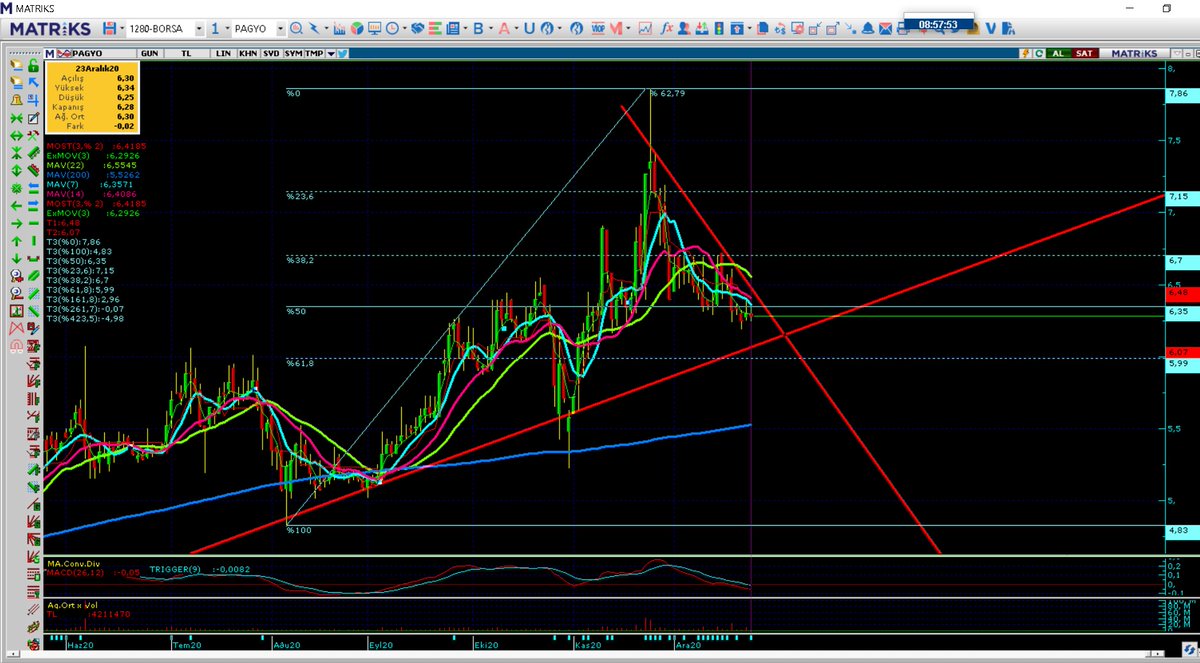Click the handshake icon
This screenshot has width=1200, height=663.
tap(417, 28)
